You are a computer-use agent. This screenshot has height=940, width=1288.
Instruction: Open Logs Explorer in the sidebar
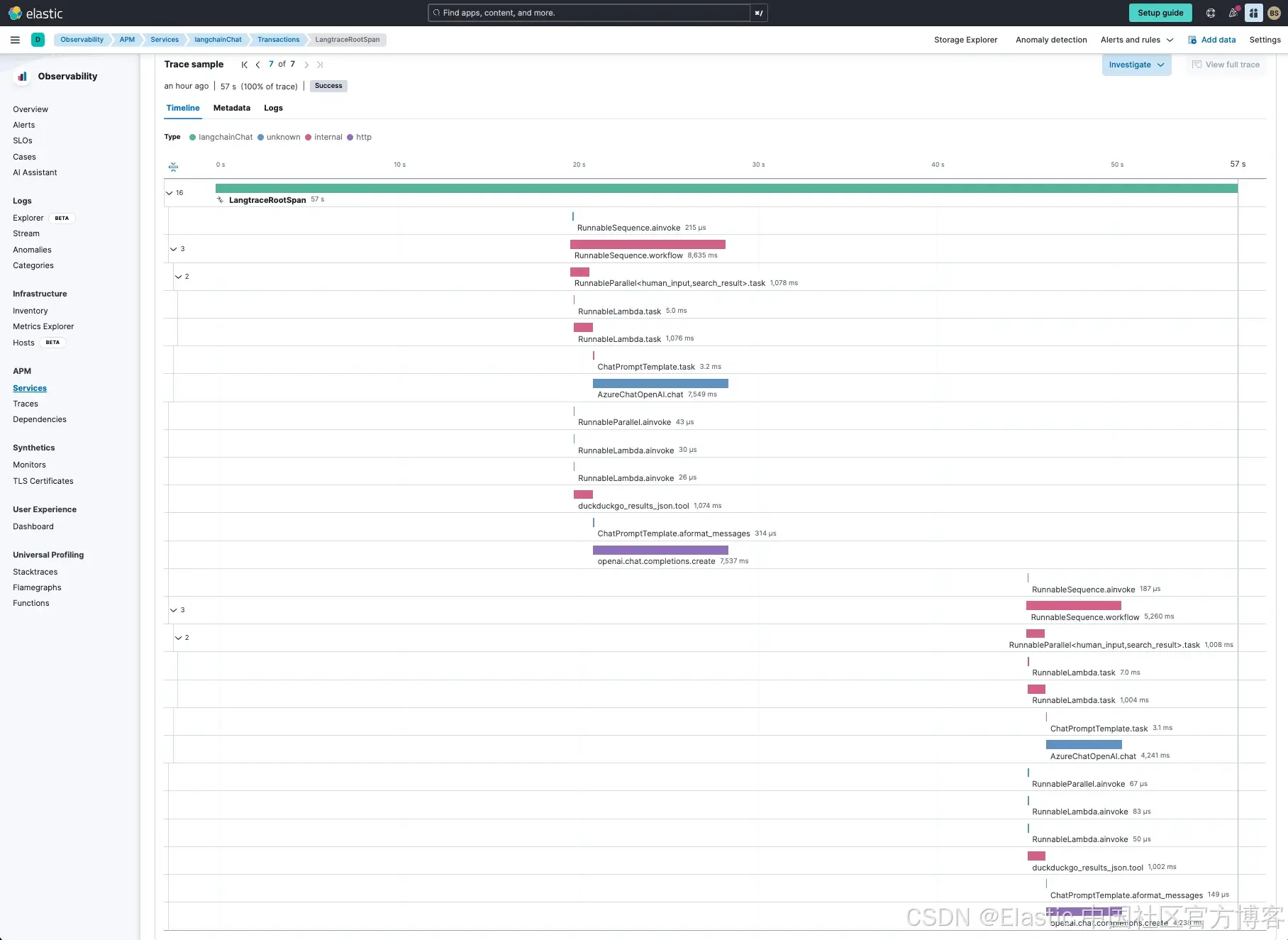pyautogui.click(x=28, y=218)
